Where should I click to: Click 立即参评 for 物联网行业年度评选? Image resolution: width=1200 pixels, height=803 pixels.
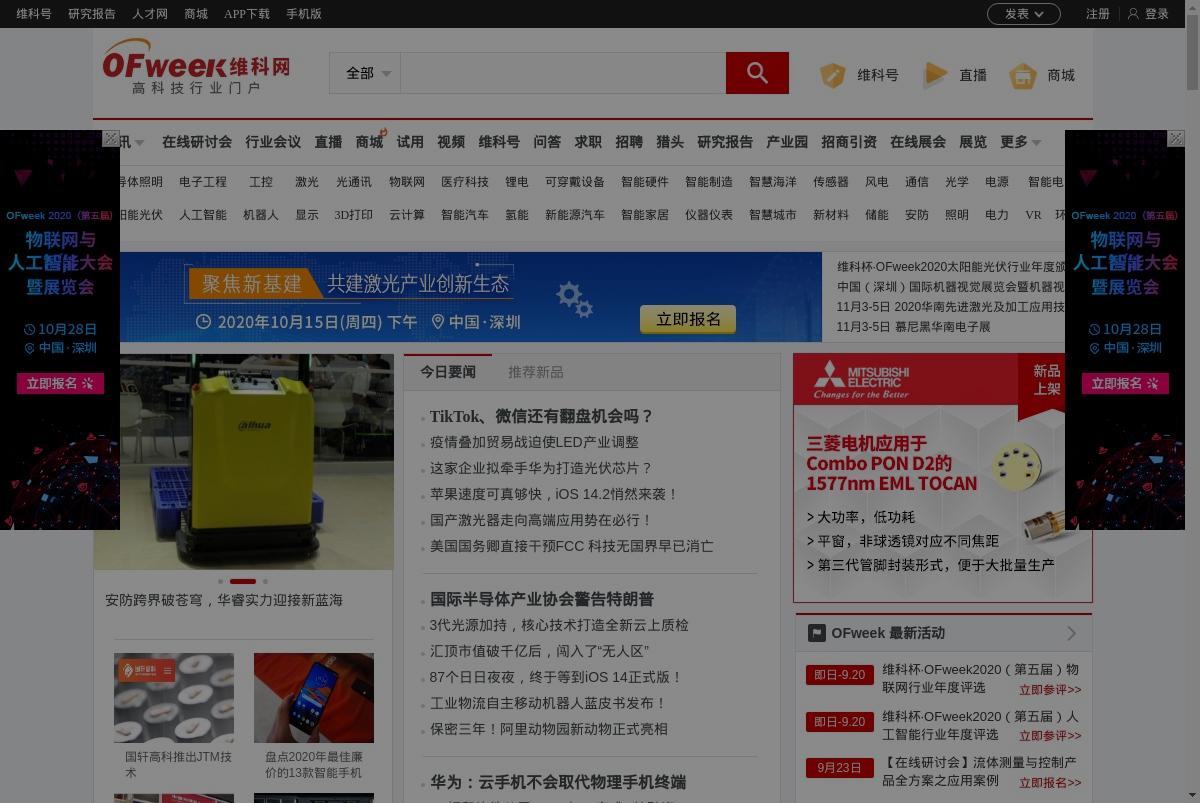point(1050,690)
